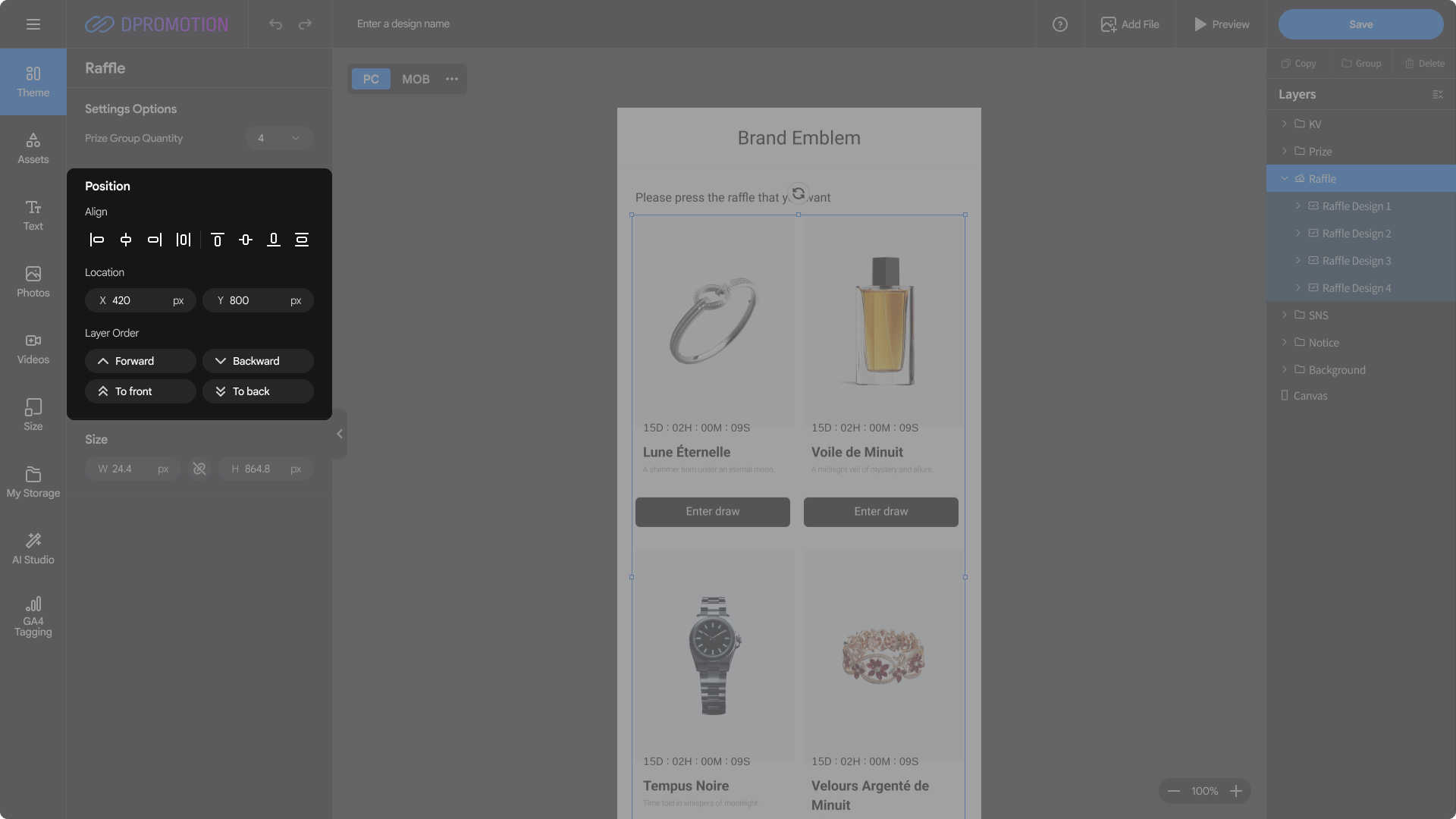Collapse the left panel with arrow handle
Screen dimensions: 1456x819
tap(340, 434)
